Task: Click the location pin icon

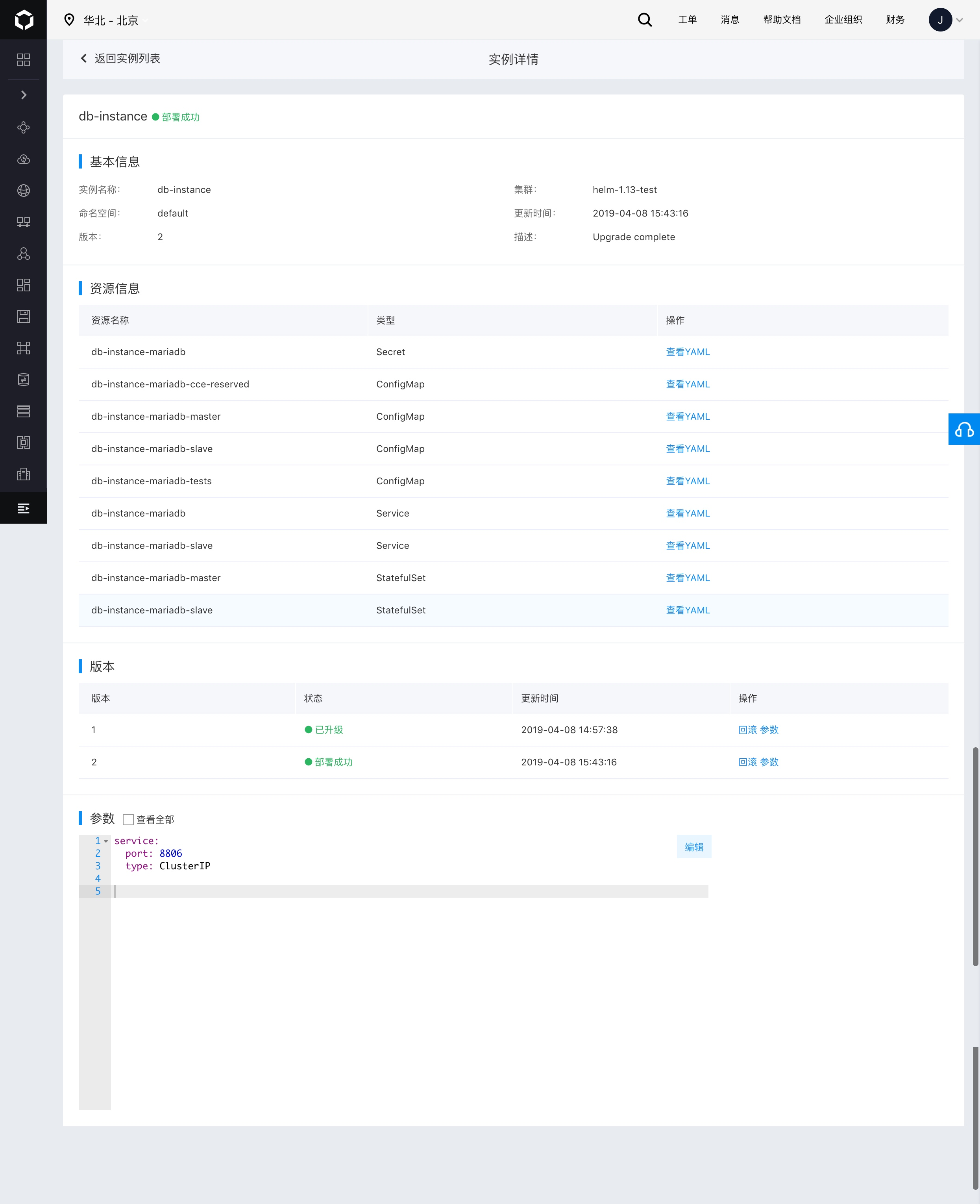Action: (x=69, y=20)
